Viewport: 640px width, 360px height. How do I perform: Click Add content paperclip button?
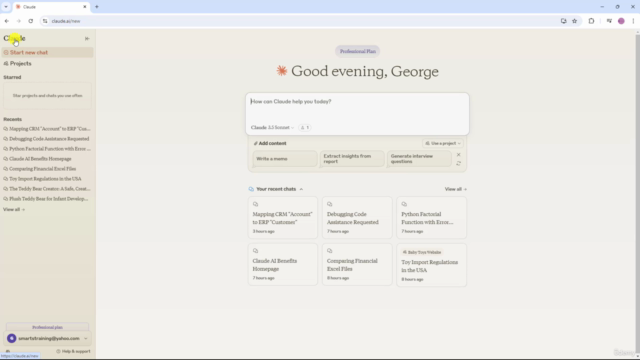point(270,143)
